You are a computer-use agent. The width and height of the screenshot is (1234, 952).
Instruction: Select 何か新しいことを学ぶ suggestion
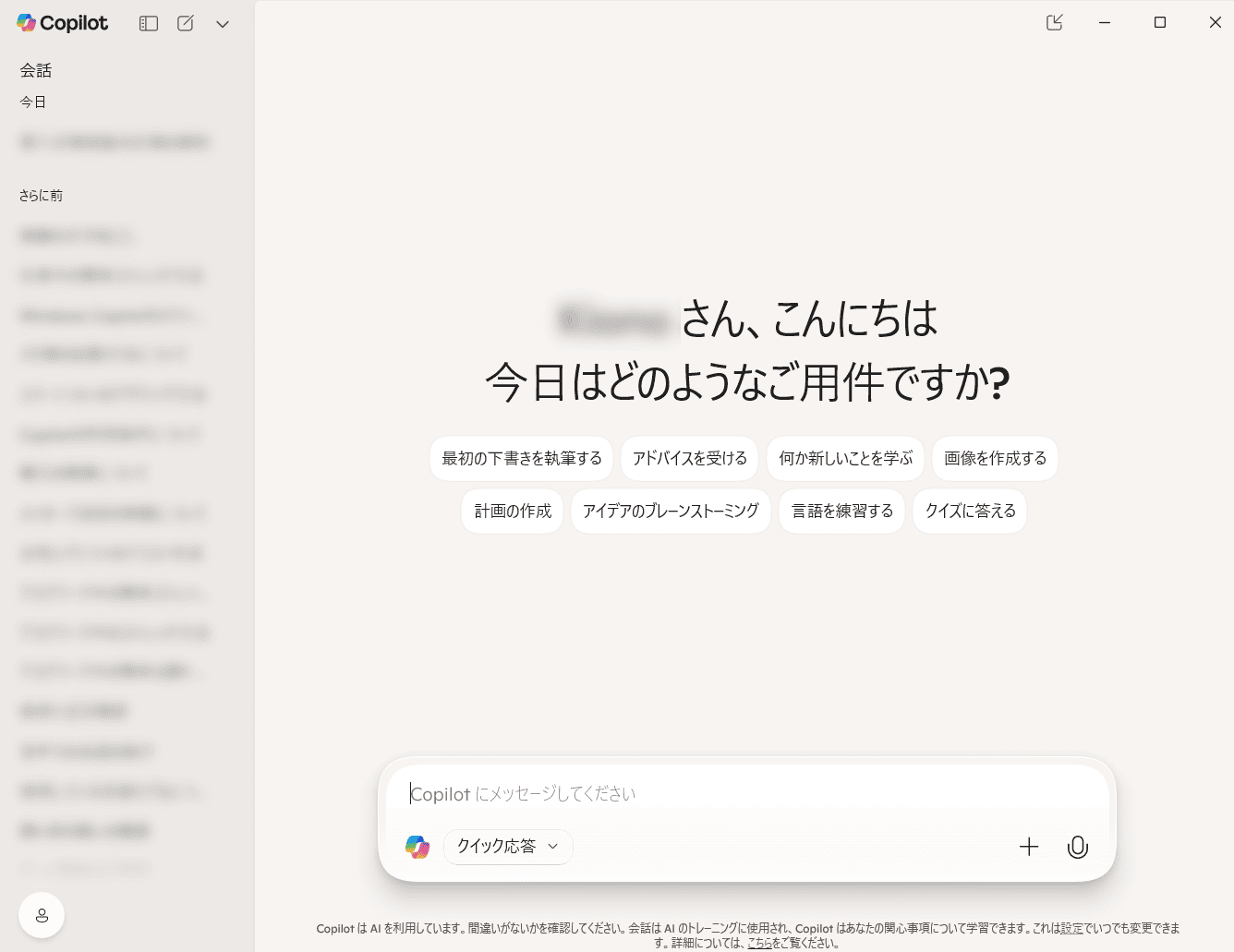coord(846,459)
